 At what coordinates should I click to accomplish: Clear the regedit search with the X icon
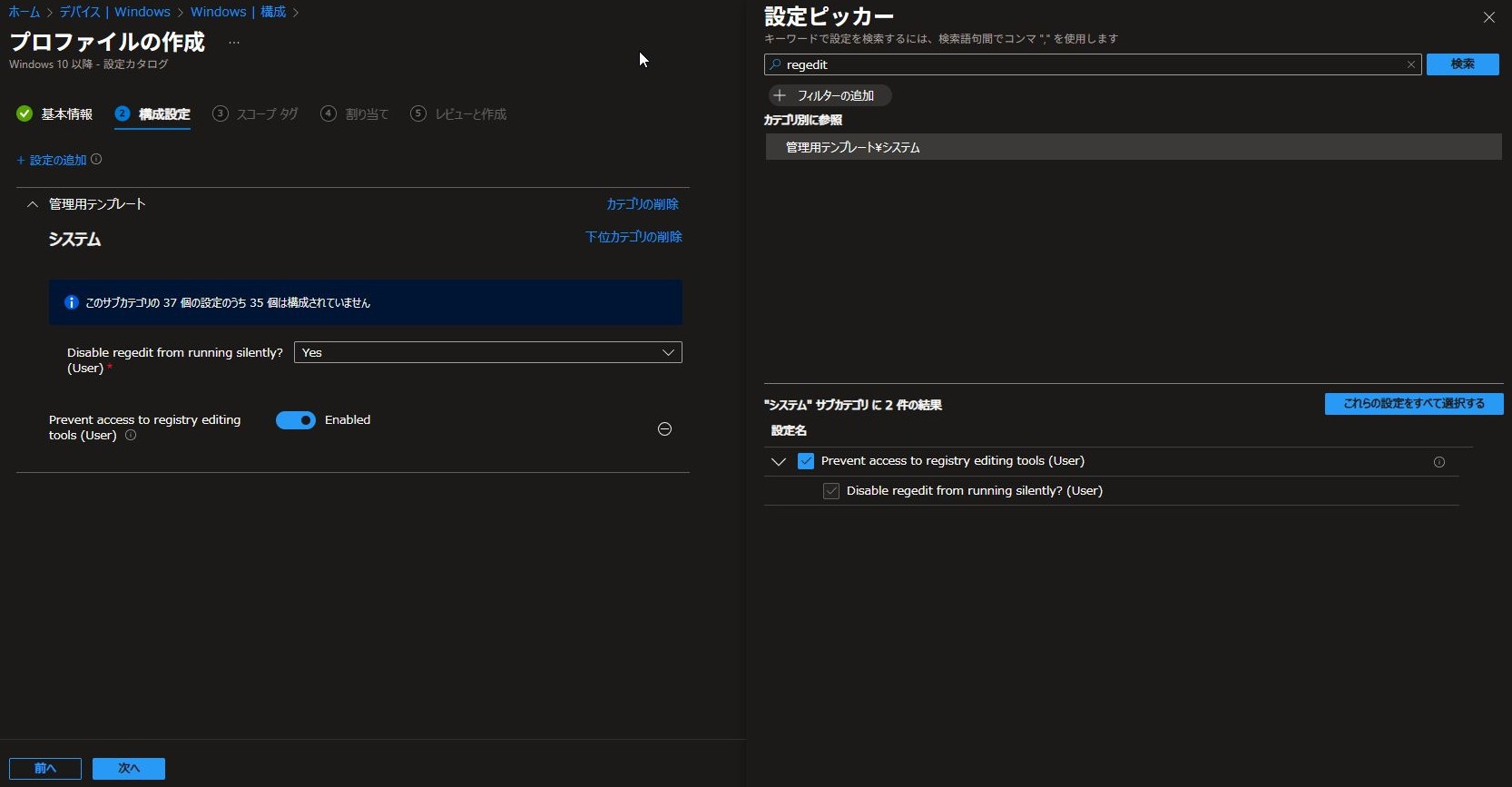coord(1410,64)
